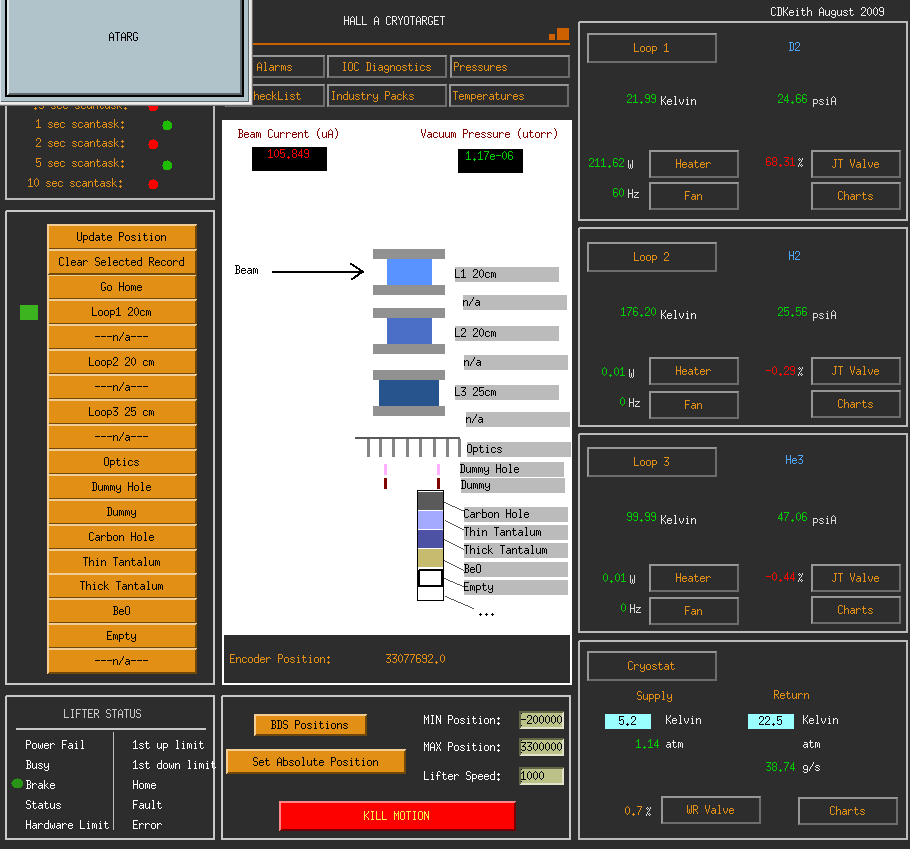Open Loop 3 JT Valve controls
Screen dimensions: 910x849
click(x=855, y=577)
